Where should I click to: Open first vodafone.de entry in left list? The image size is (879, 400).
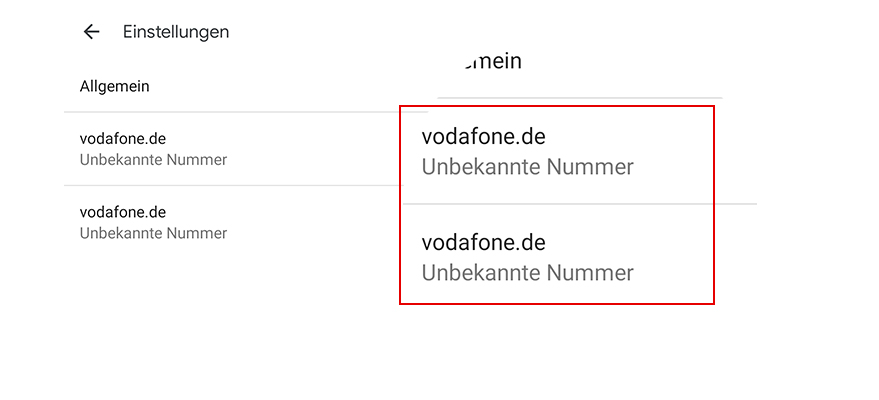click(123, 139)
